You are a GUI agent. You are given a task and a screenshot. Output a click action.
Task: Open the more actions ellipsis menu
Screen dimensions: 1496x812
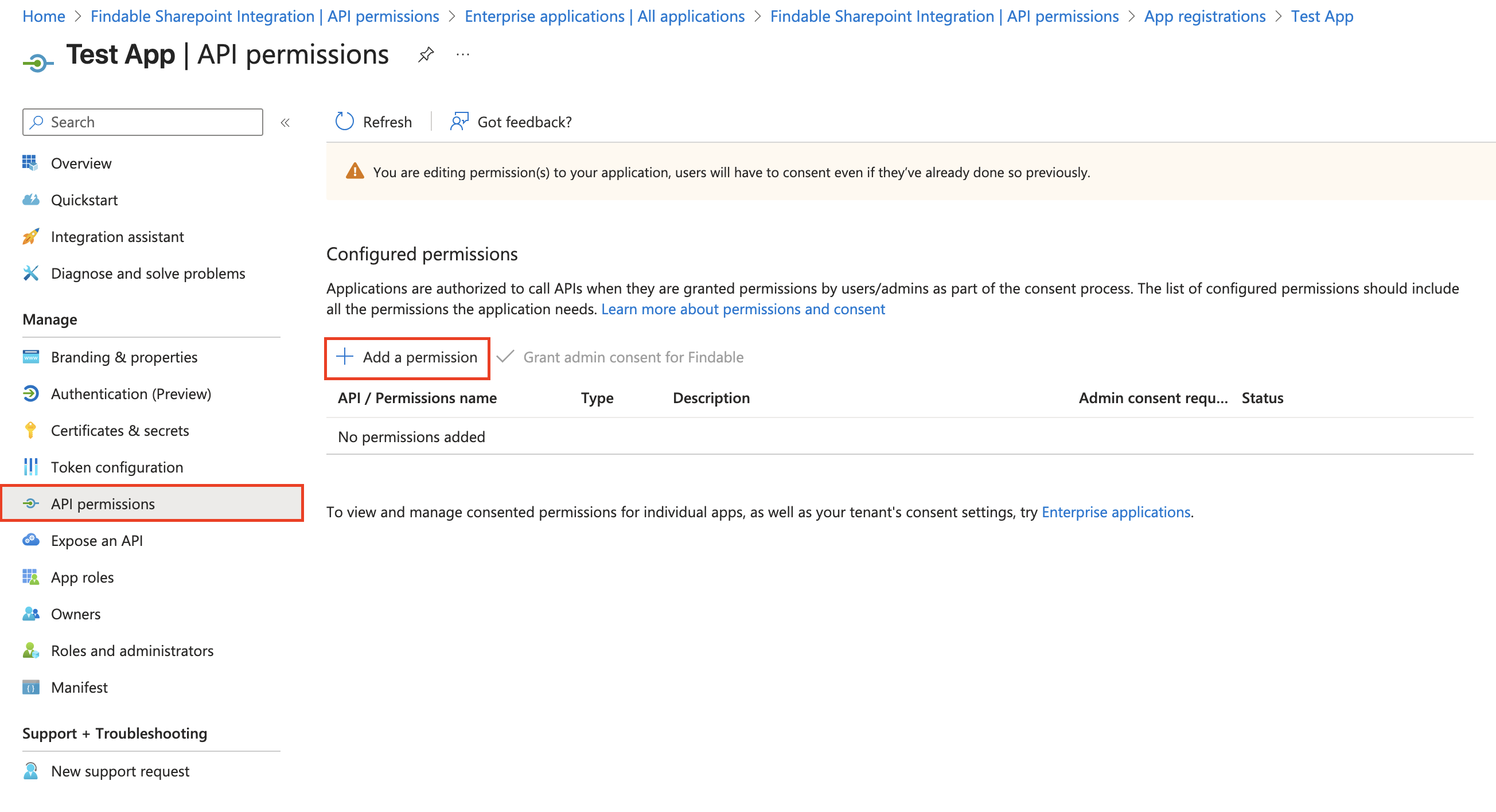point(462,54)
